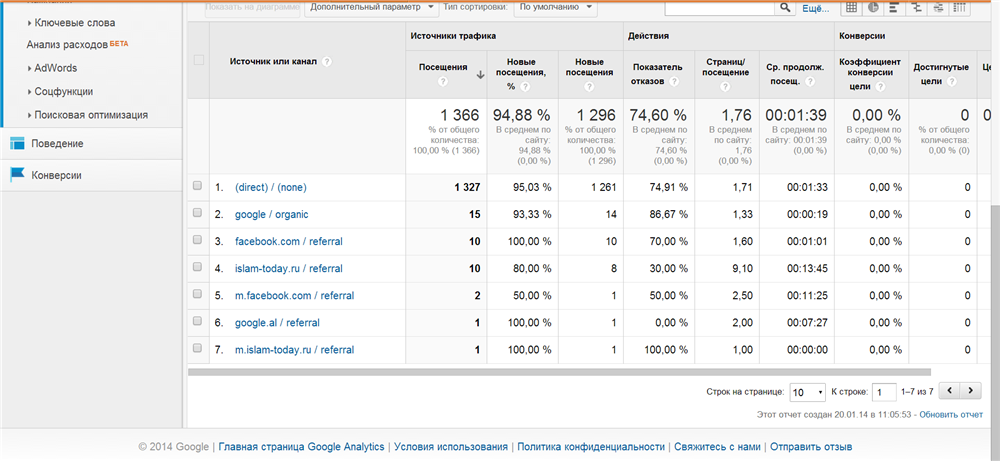Screen dimensions: 1000x461
Task: Select checkbox for google.al / referral row
Action: (x=197, y=321)
